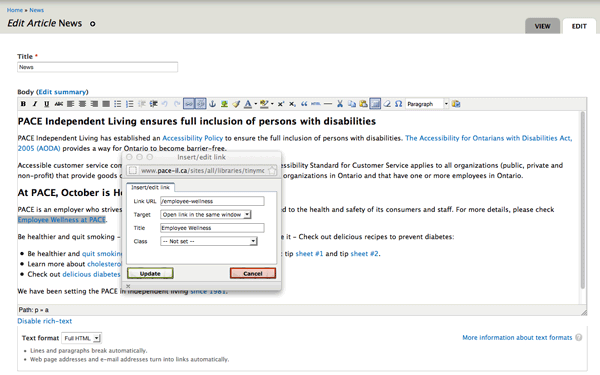Click the Employee Wellness at PACE link
Viewport: 600px width, 375px height.
click(x=62, y=219)
